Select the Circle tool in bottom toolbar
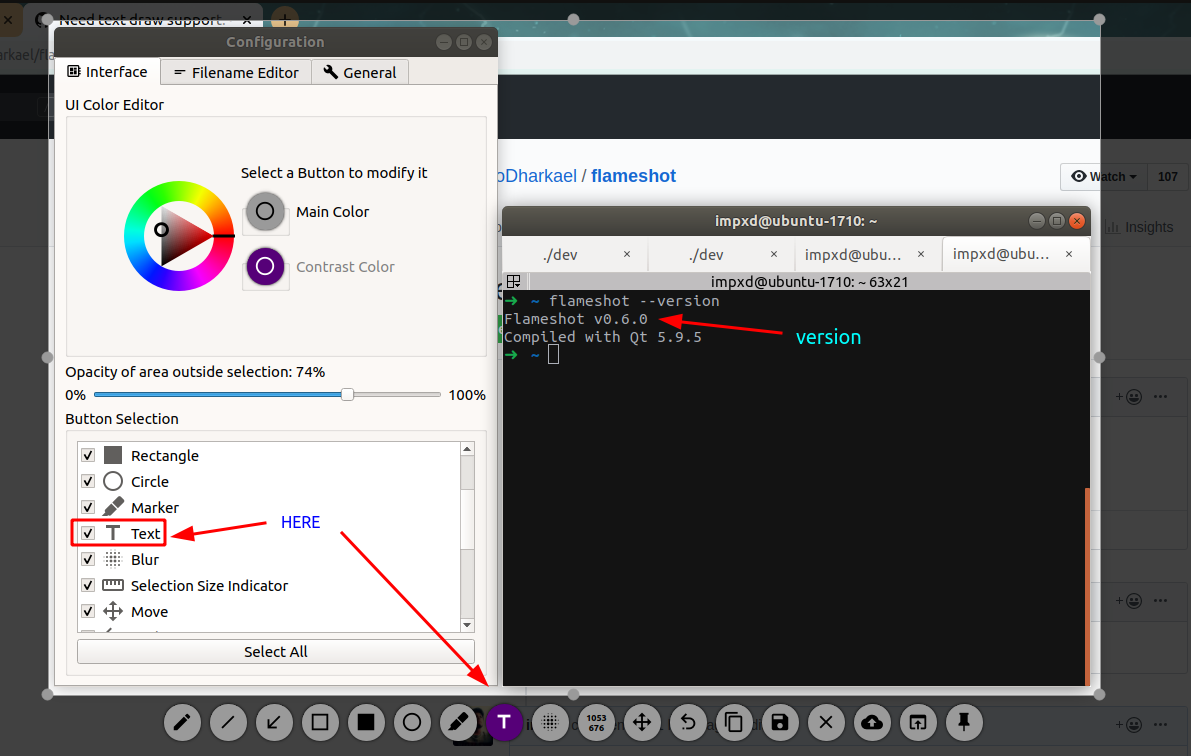The width and height of the screenshot is (1191, 756). [x=412, y=722]
